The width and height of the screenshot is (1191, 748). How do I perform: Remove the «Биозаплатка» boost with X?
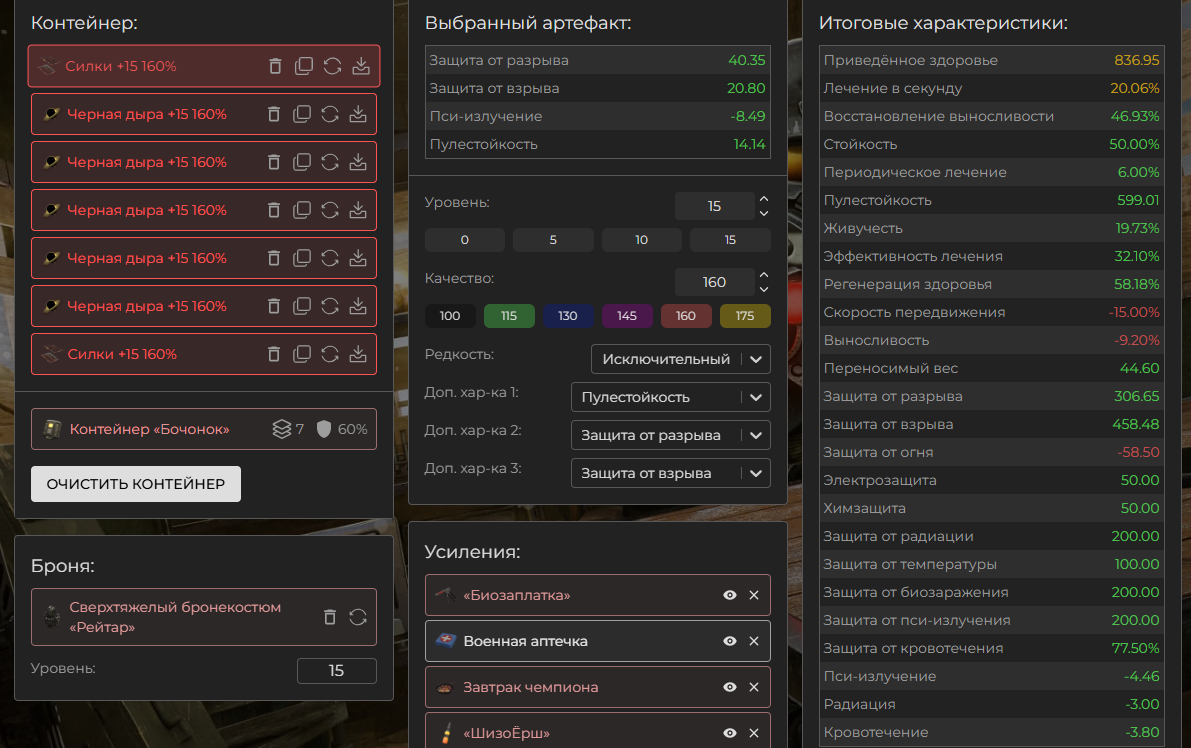click(x=754, y=595)
